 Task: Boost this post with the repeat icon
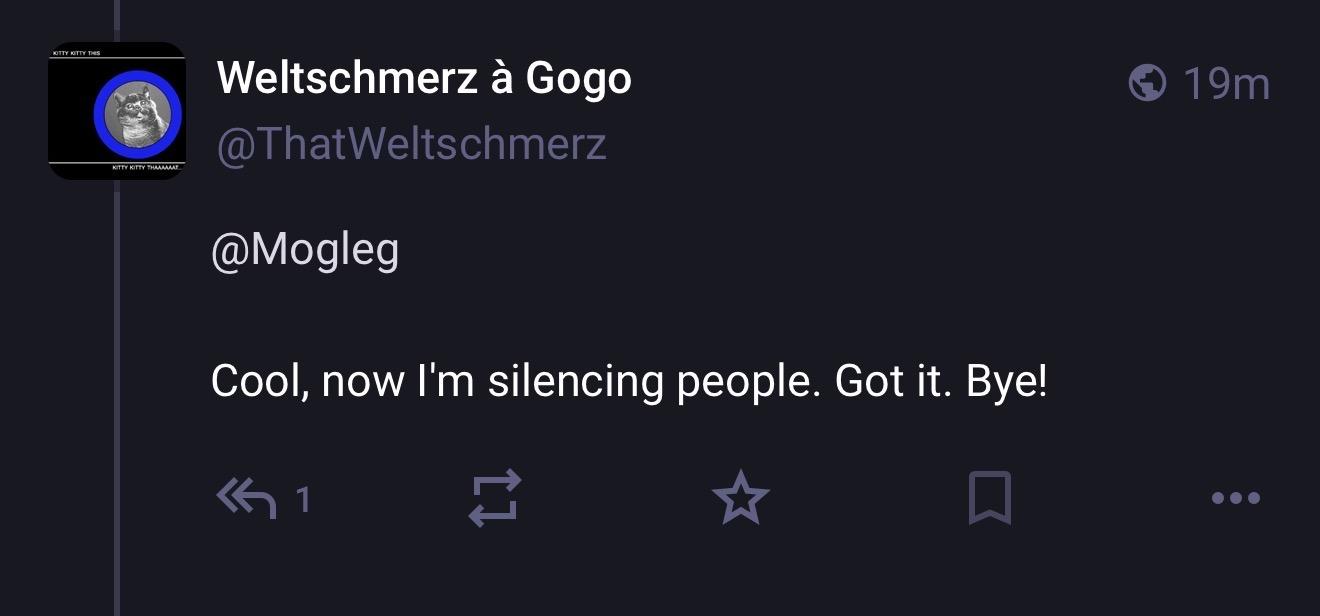pos(495,498)
